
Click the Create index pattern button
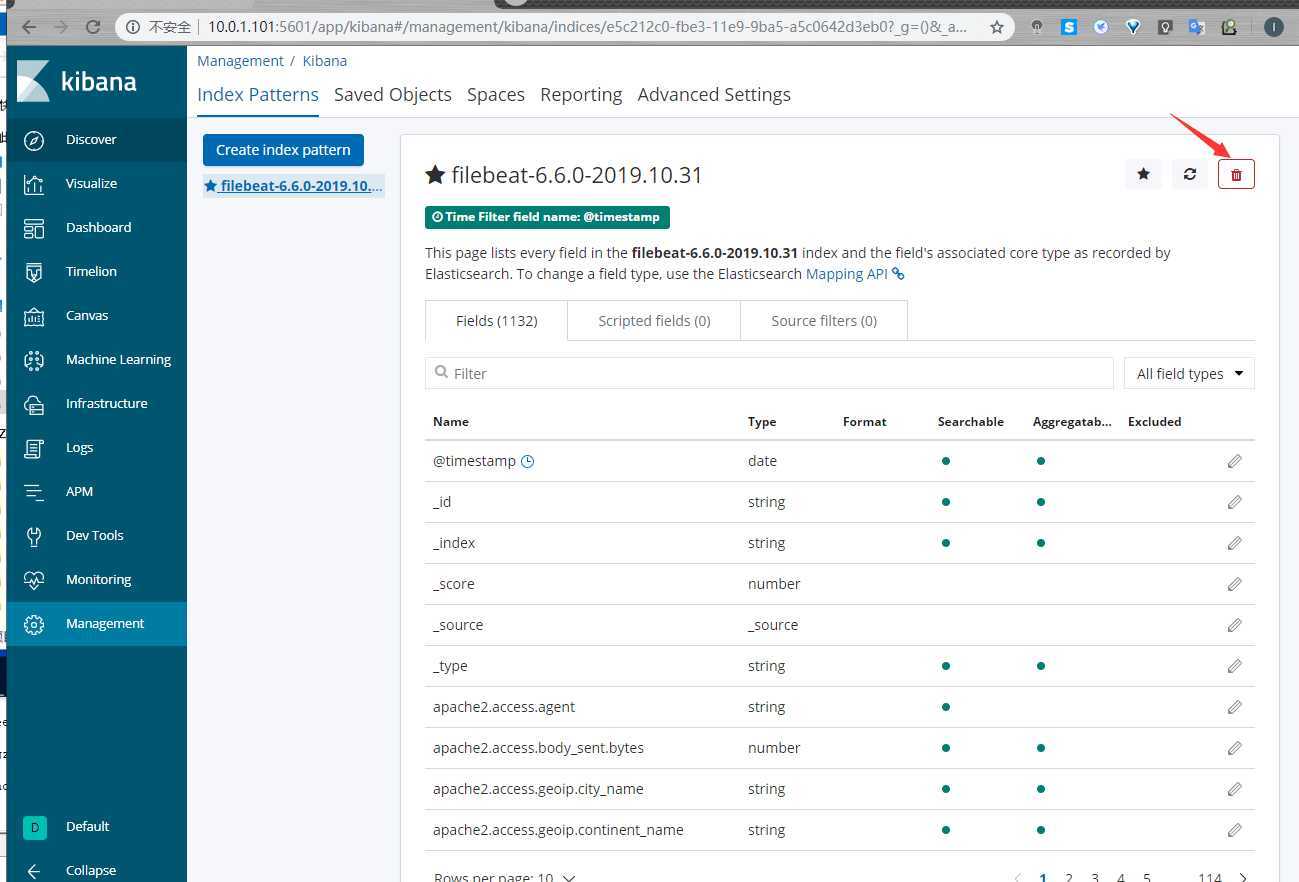tap(283, 150)
